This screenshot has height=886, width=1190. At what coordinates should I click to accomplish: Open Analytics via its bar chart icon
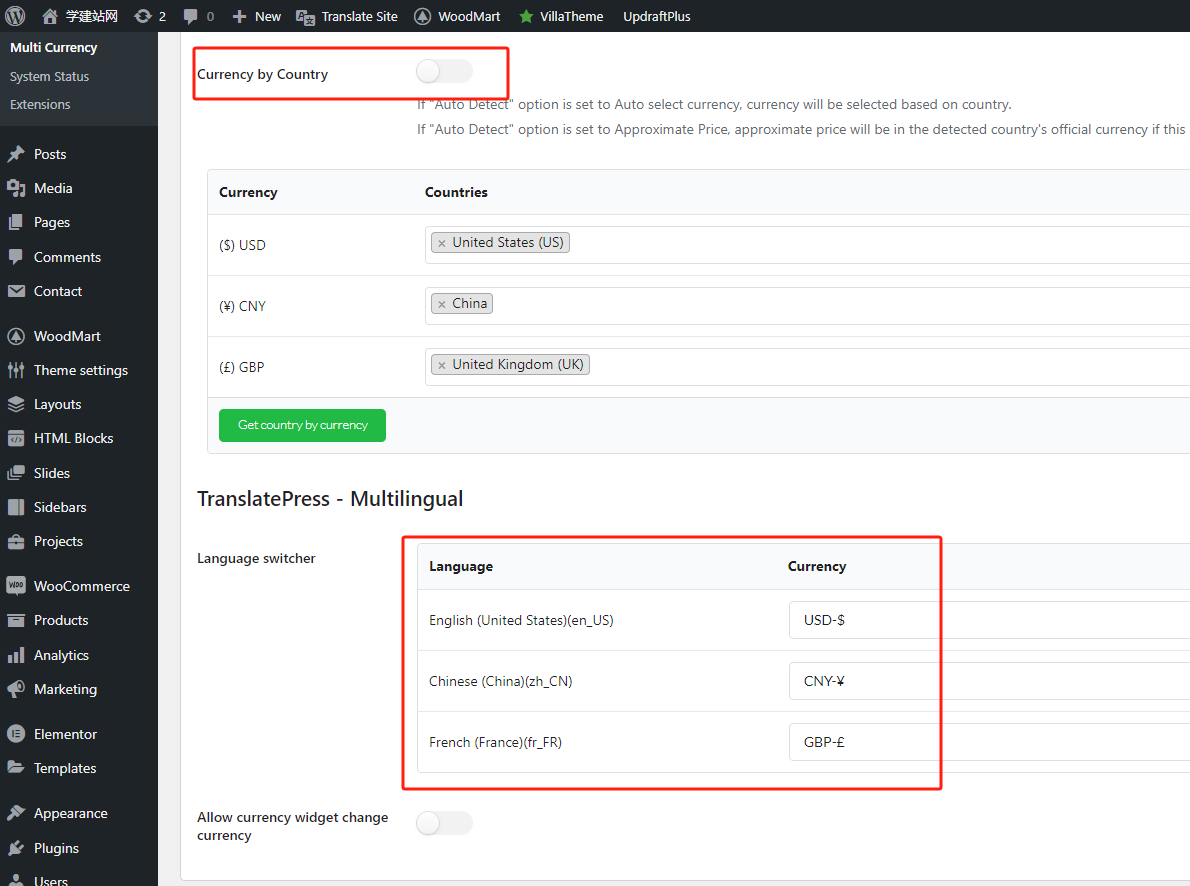(16, 655)
